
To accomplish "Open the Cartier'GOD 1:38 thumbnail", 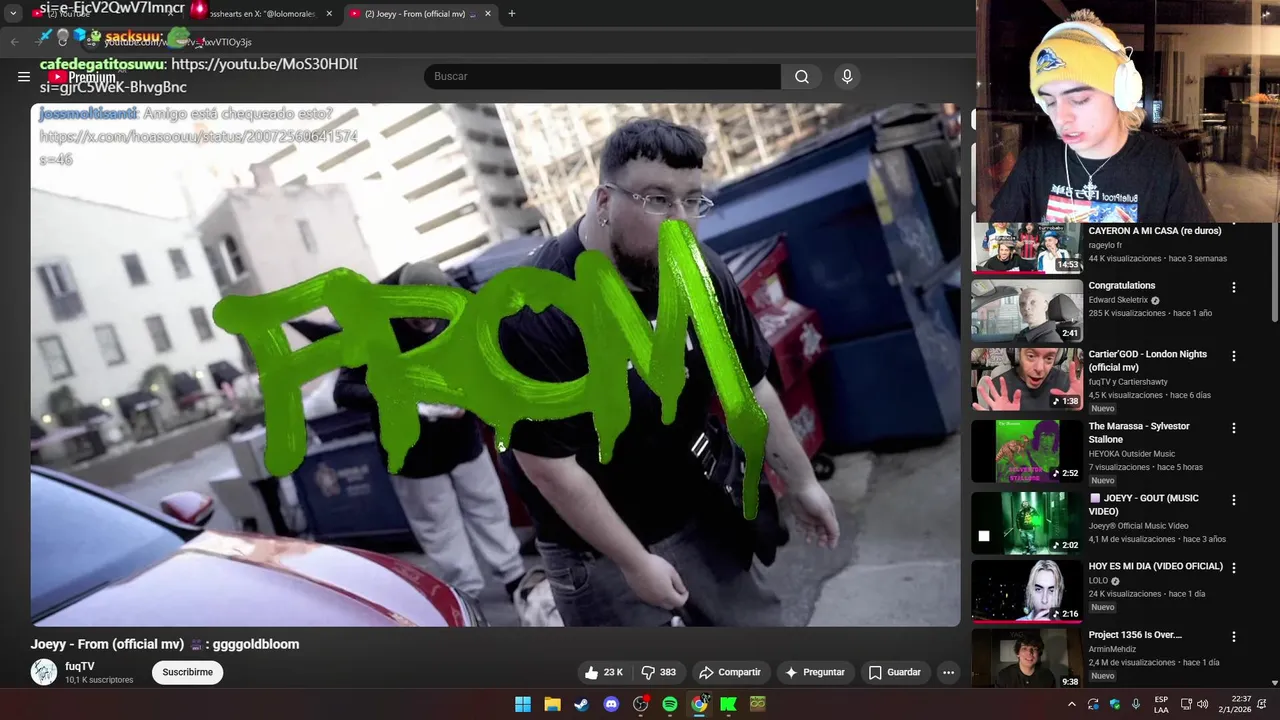I will pos(1027,379).
